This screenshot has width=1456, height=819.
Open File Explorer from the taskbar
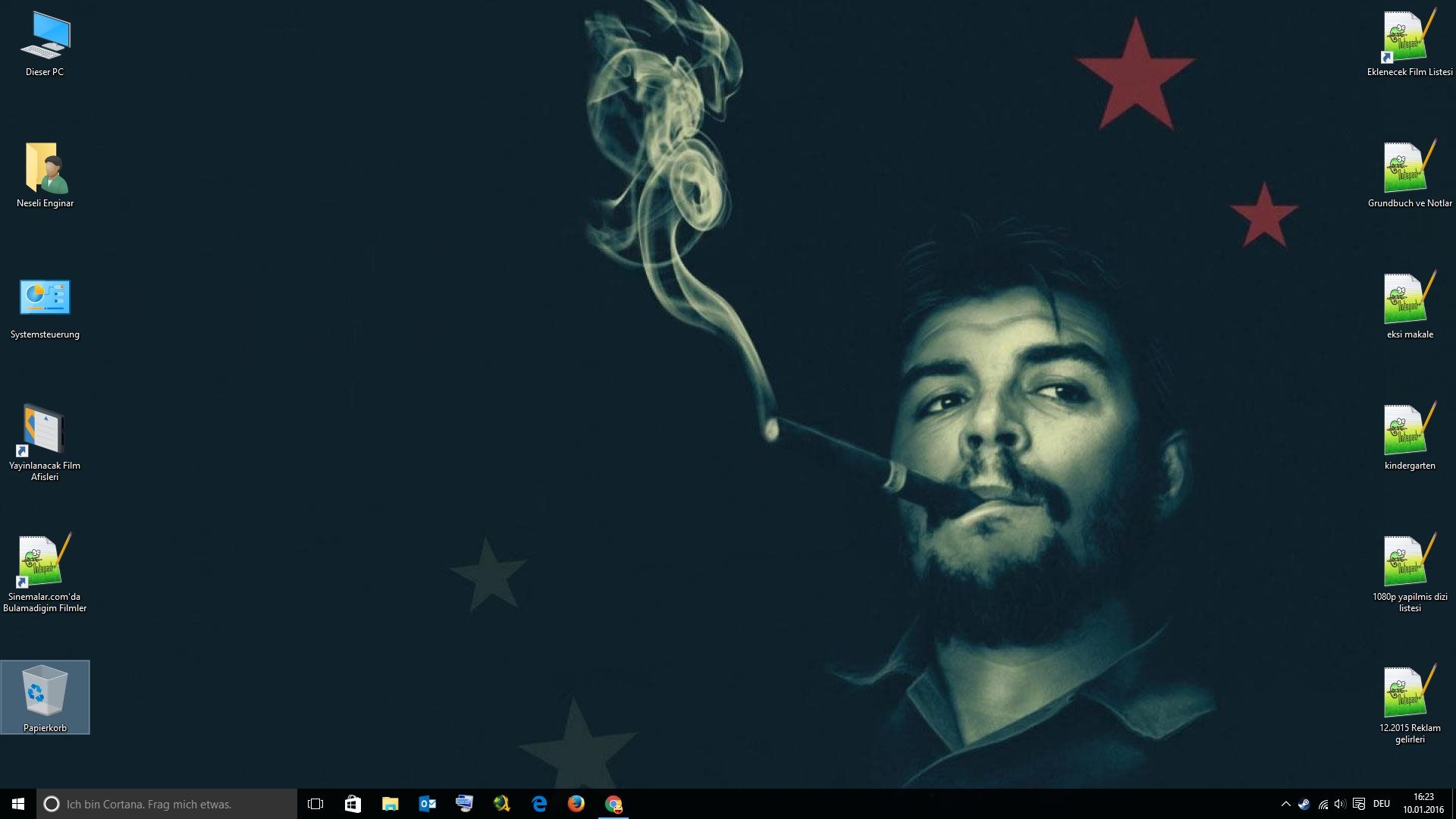click(x=390, y=804)
